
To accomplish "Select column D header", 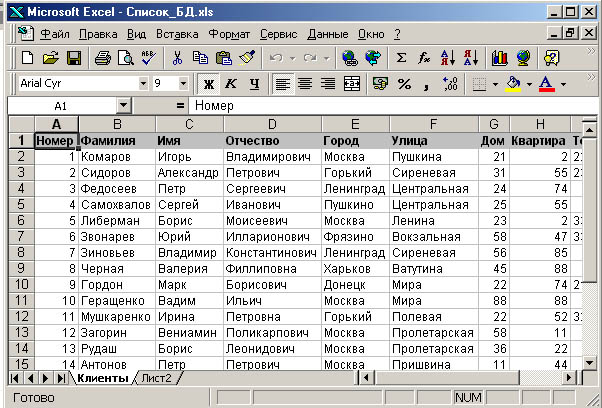I will (272, 124).
